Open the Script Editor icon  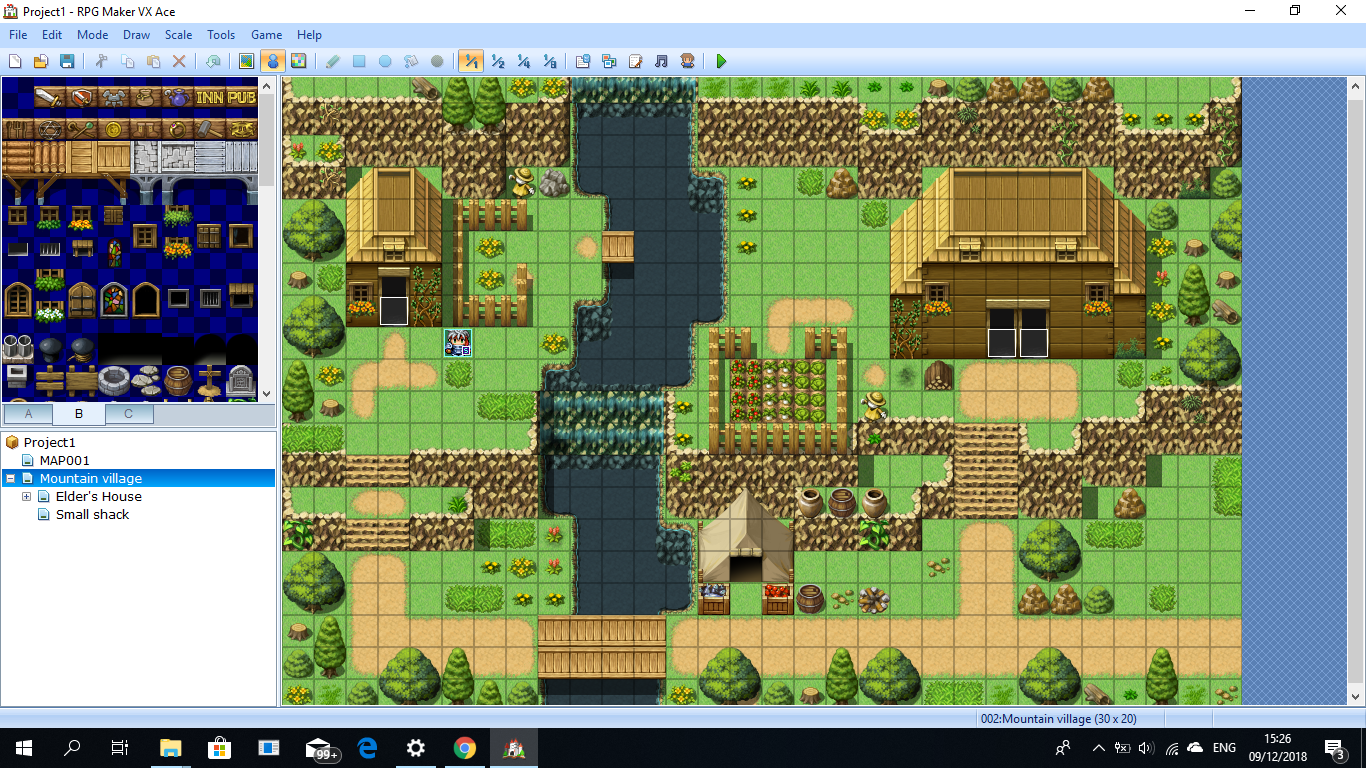pos(635,61)
